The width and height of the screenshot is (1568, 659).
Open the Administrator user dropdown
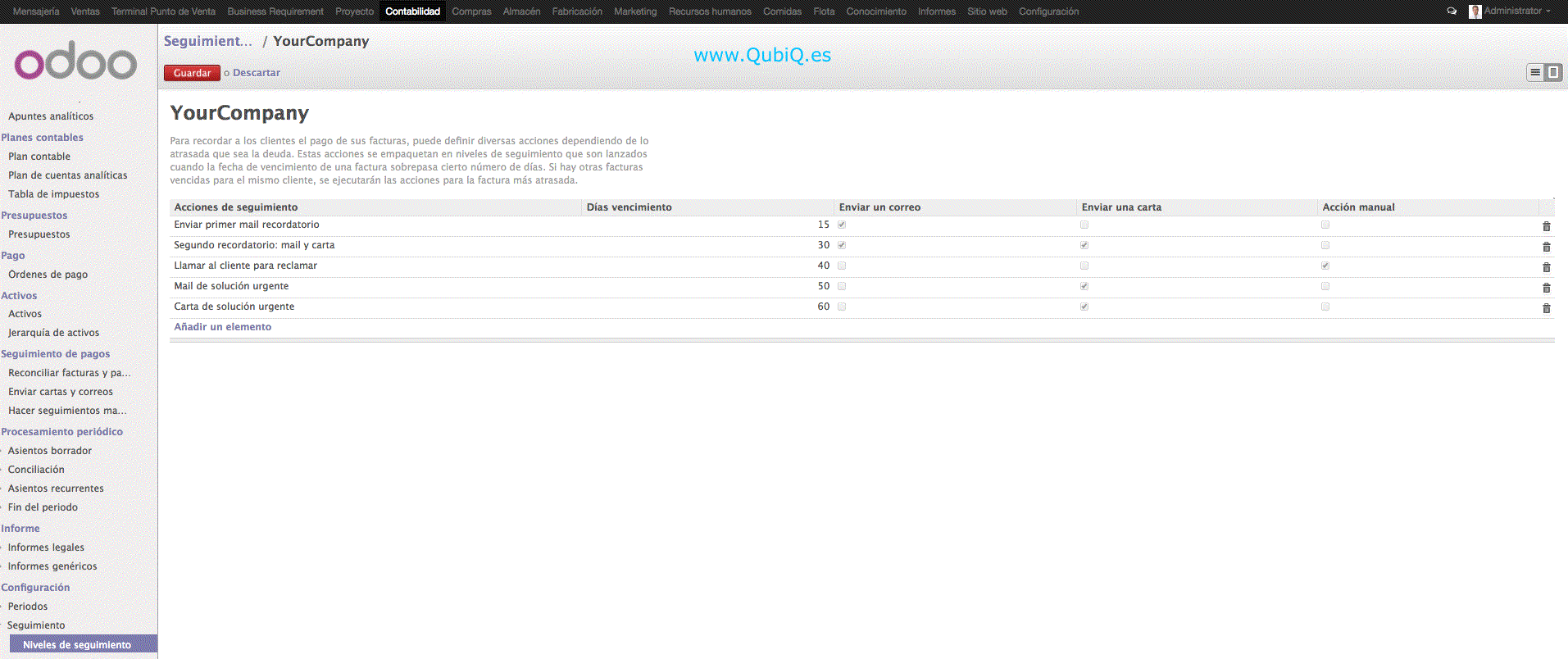[1511, 11]
